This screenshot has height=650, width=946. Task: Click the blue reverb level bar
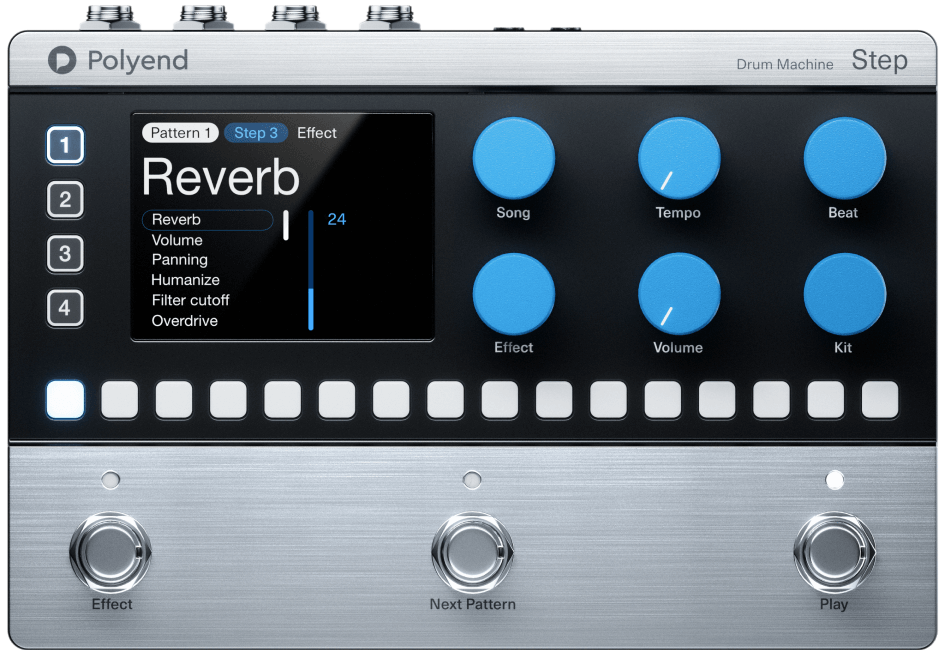point(311,270)
